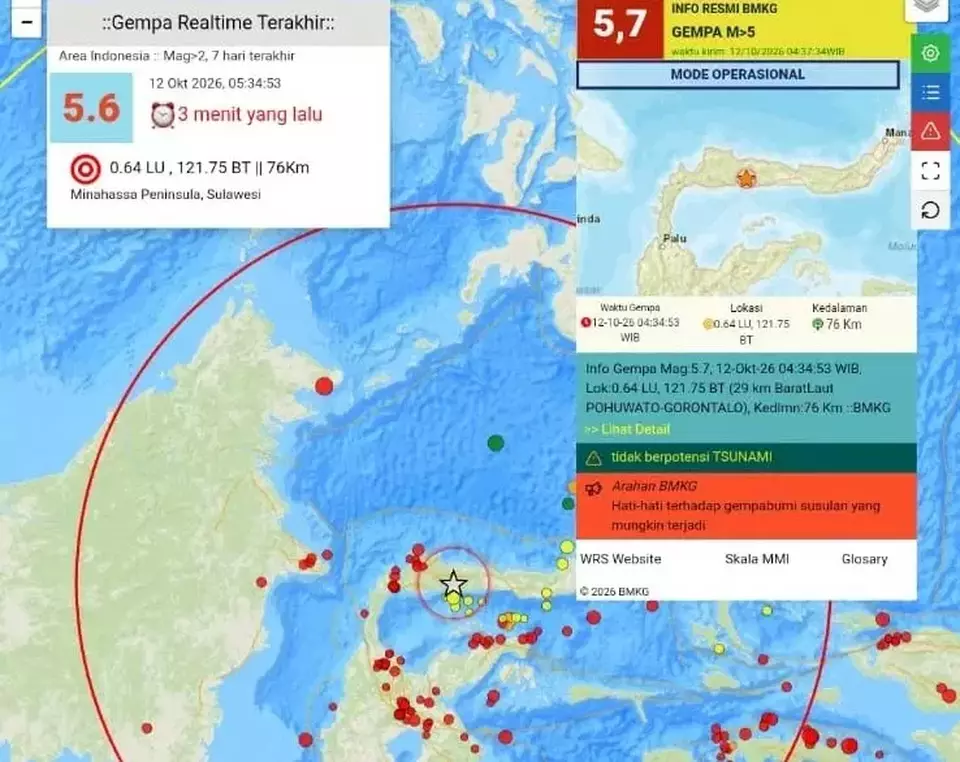
Task: Click the Lokasi location dot icon
Action: tap(708, 324)
